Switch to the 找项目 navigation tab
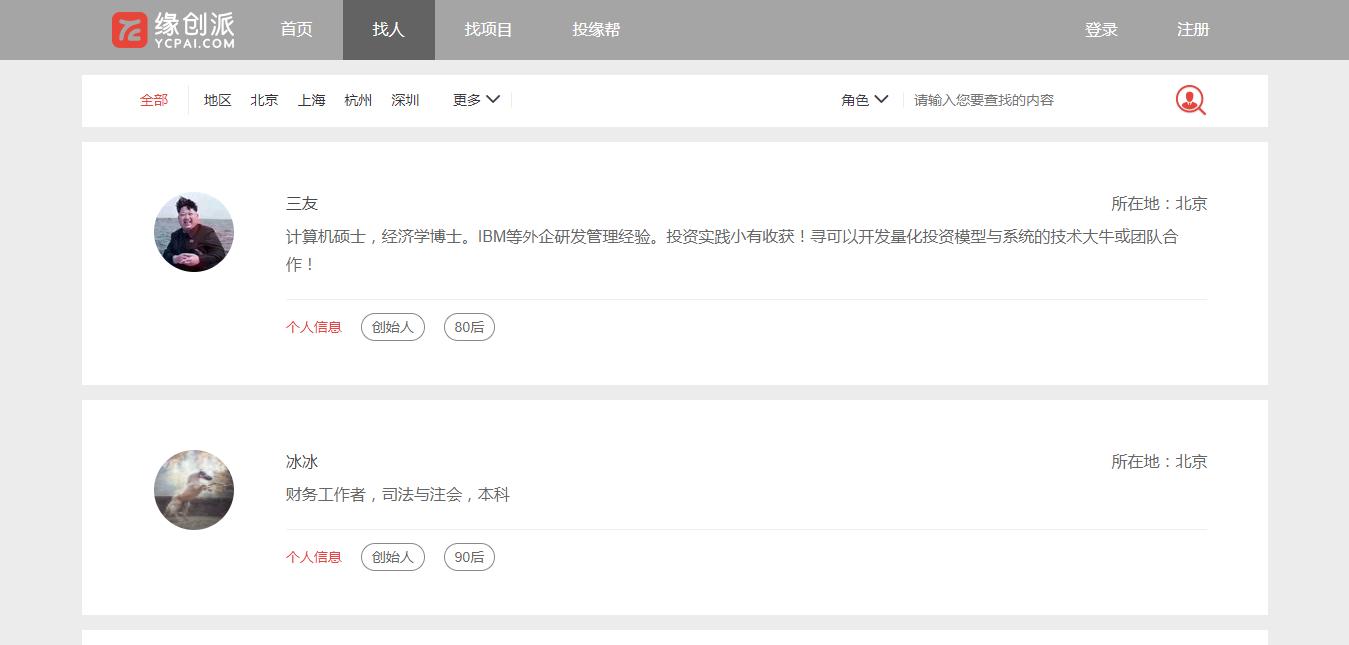The height and width of the screenshot is (645, 1349). click(x=487, y=29)
